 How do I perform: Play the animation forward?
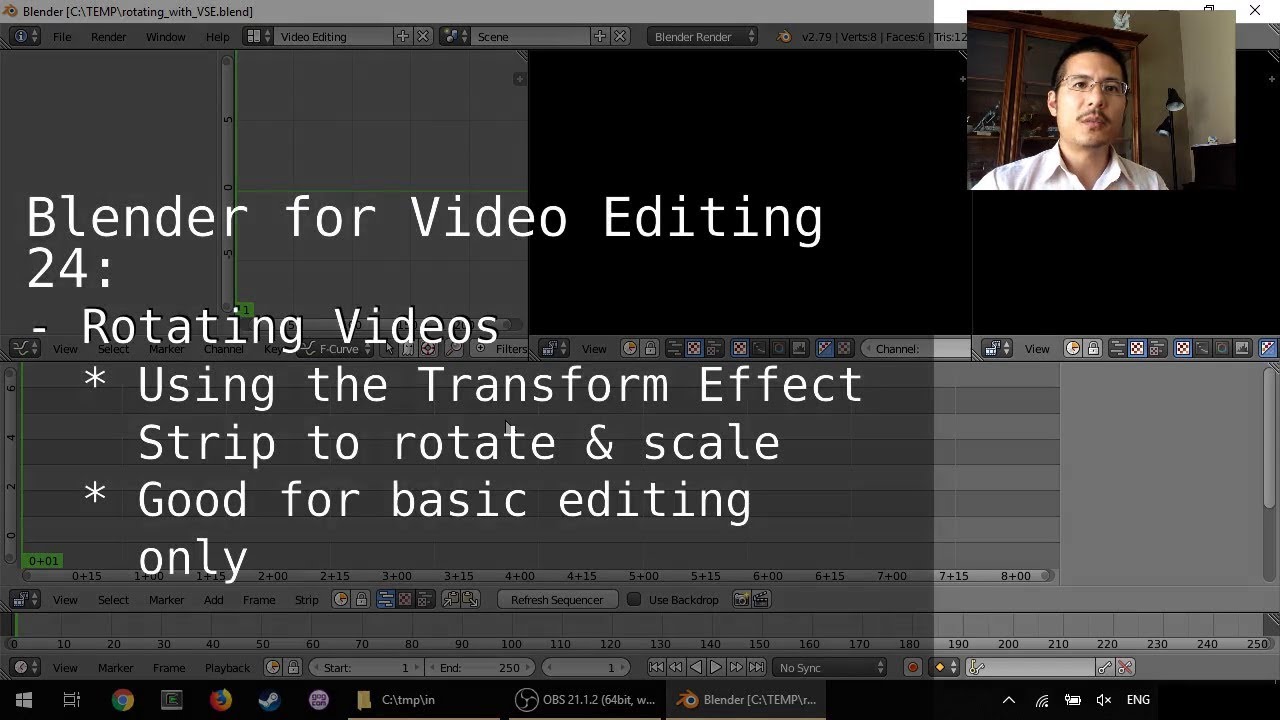[x=716, y=667]
